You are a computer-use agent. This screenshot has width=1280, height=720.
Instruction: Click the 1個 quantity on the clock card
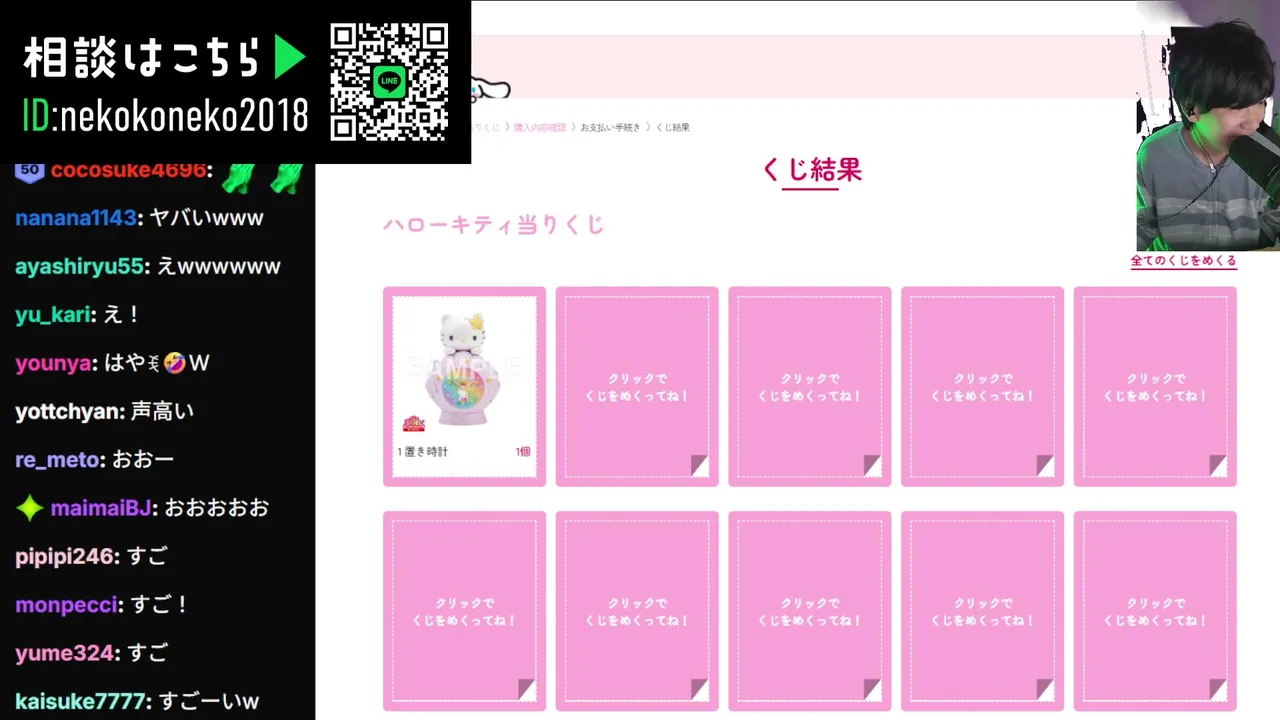[x=523, y=452]
